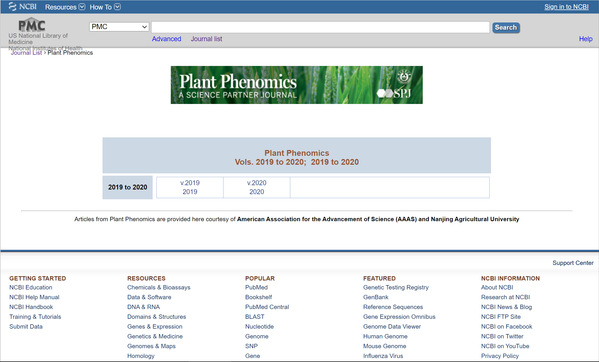Screen dimensions: 599x362
Task: Open NCBI FTP Site link
Action: pos(501,317)
